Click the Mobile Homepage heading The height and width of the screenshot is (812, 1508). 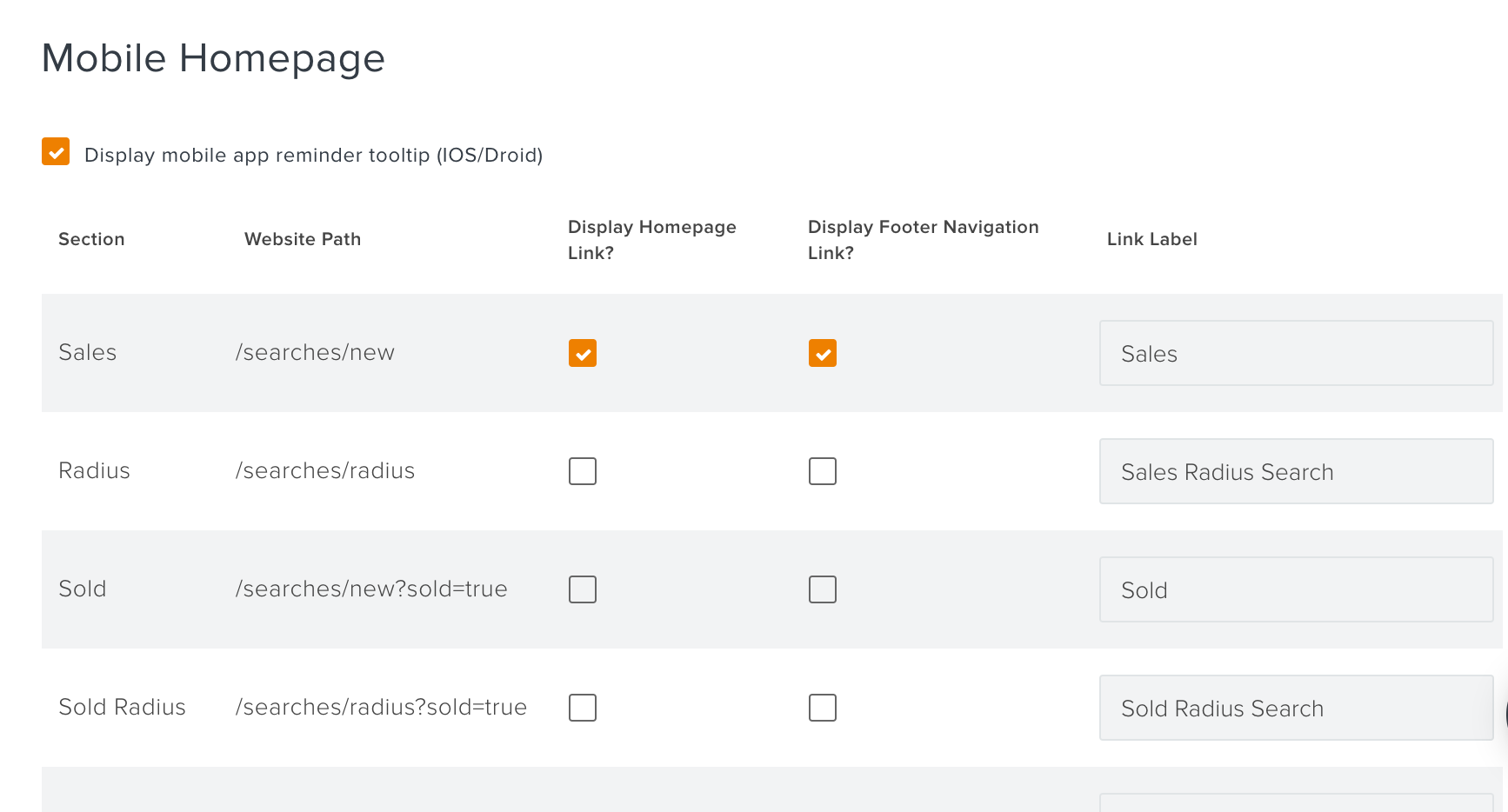click(213, 59)
